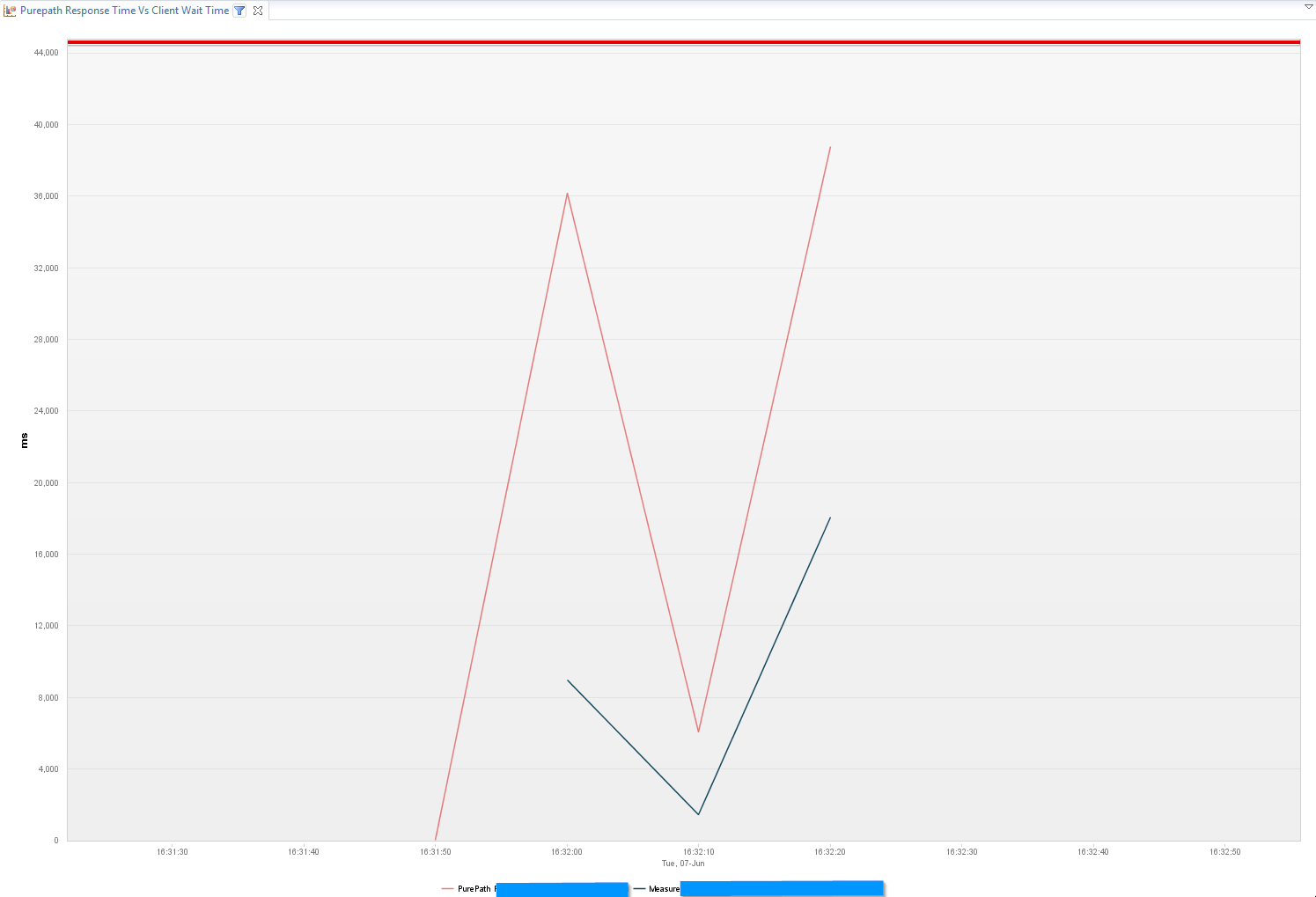This screenshot has width=1316, height=897.
Task: Click the 44,000 y-axis label
Action: (47, 53)
